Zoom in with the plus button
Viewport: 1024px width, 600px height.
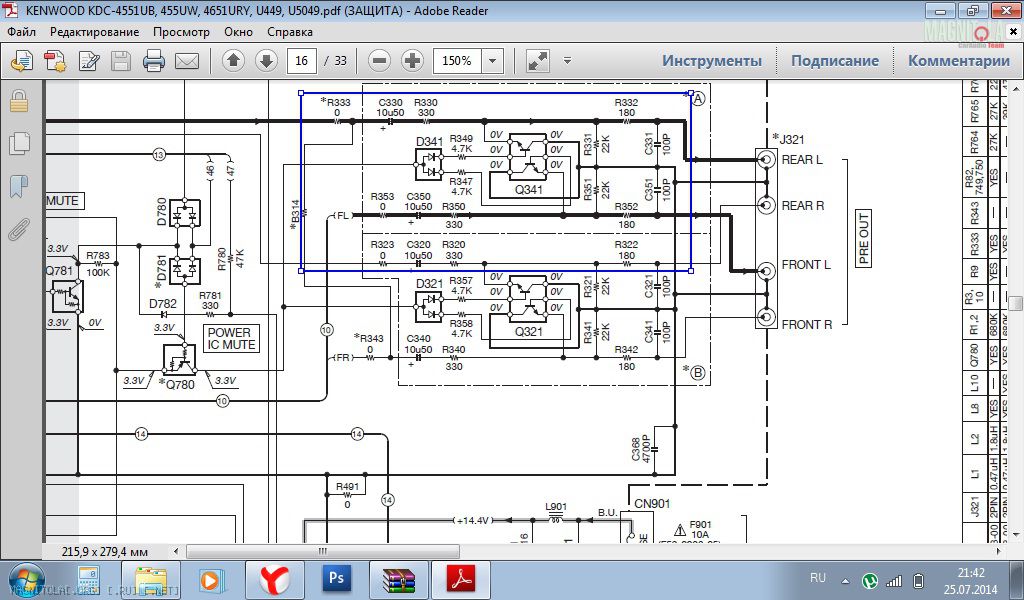[x=412, y=61]
